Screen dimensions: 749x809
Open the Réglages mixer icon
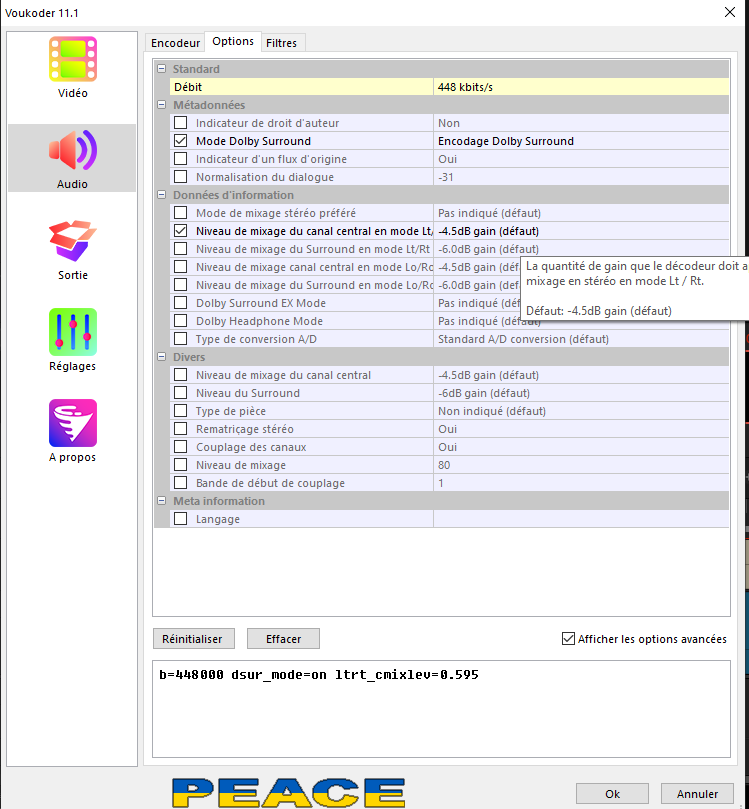pyautogui.click(x=73, y=332)
